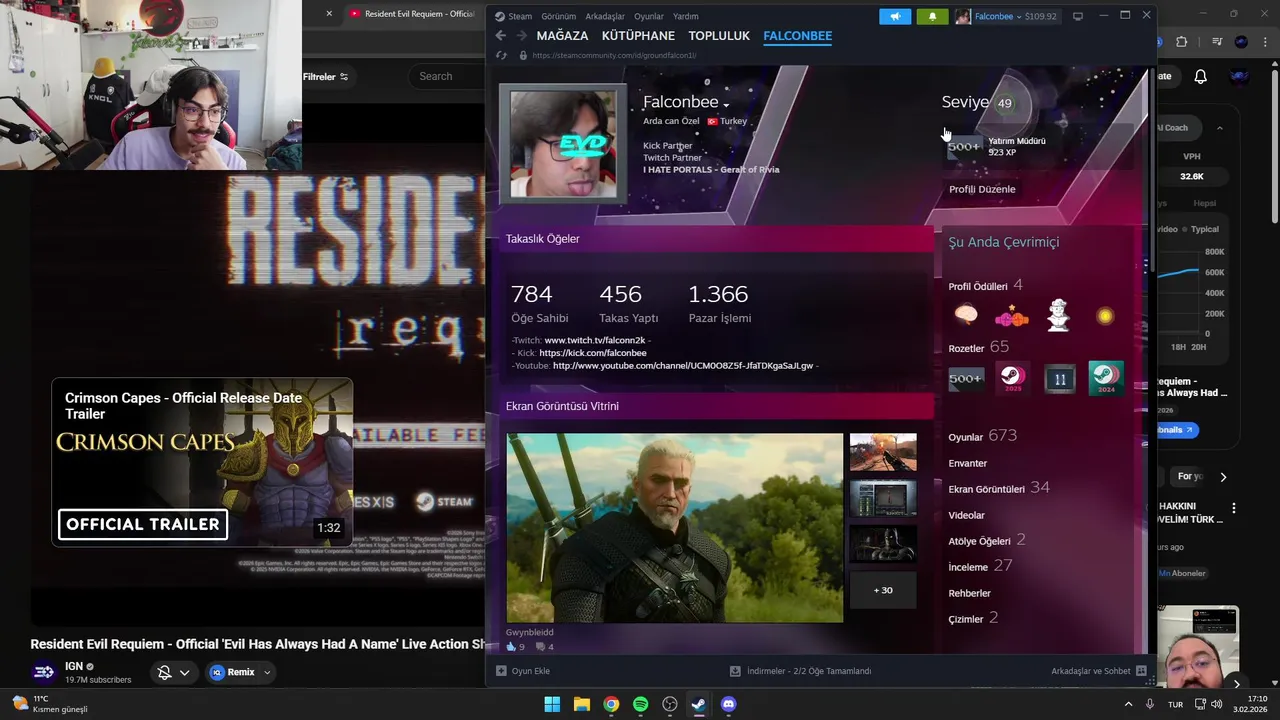The width and height of the screenshot is (1280, 720).
Task: Expand the Remix button dropdown arrow
Action: [267, 673]
